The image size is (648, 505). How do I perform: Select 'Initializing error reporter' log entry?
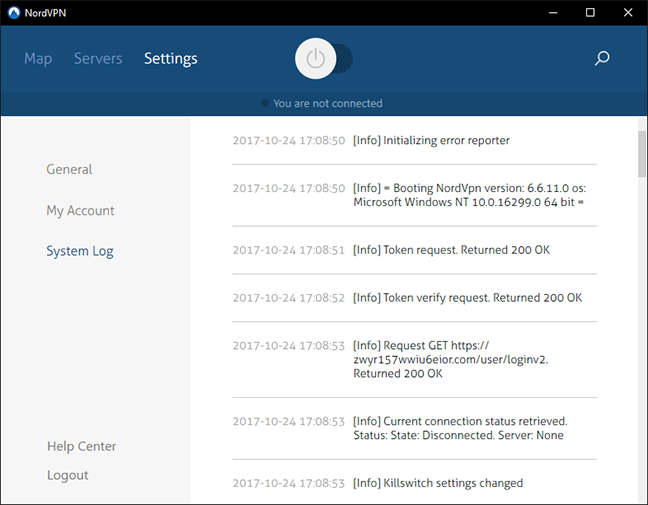point(415,141)
